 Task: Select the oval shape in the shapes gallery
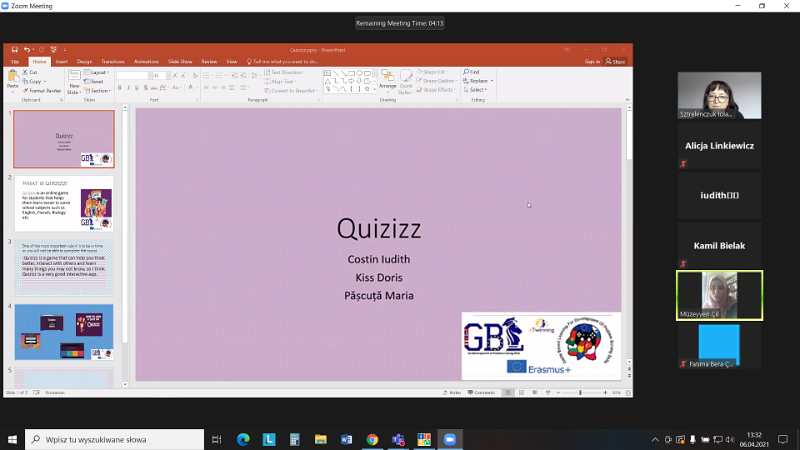(359, 73)
